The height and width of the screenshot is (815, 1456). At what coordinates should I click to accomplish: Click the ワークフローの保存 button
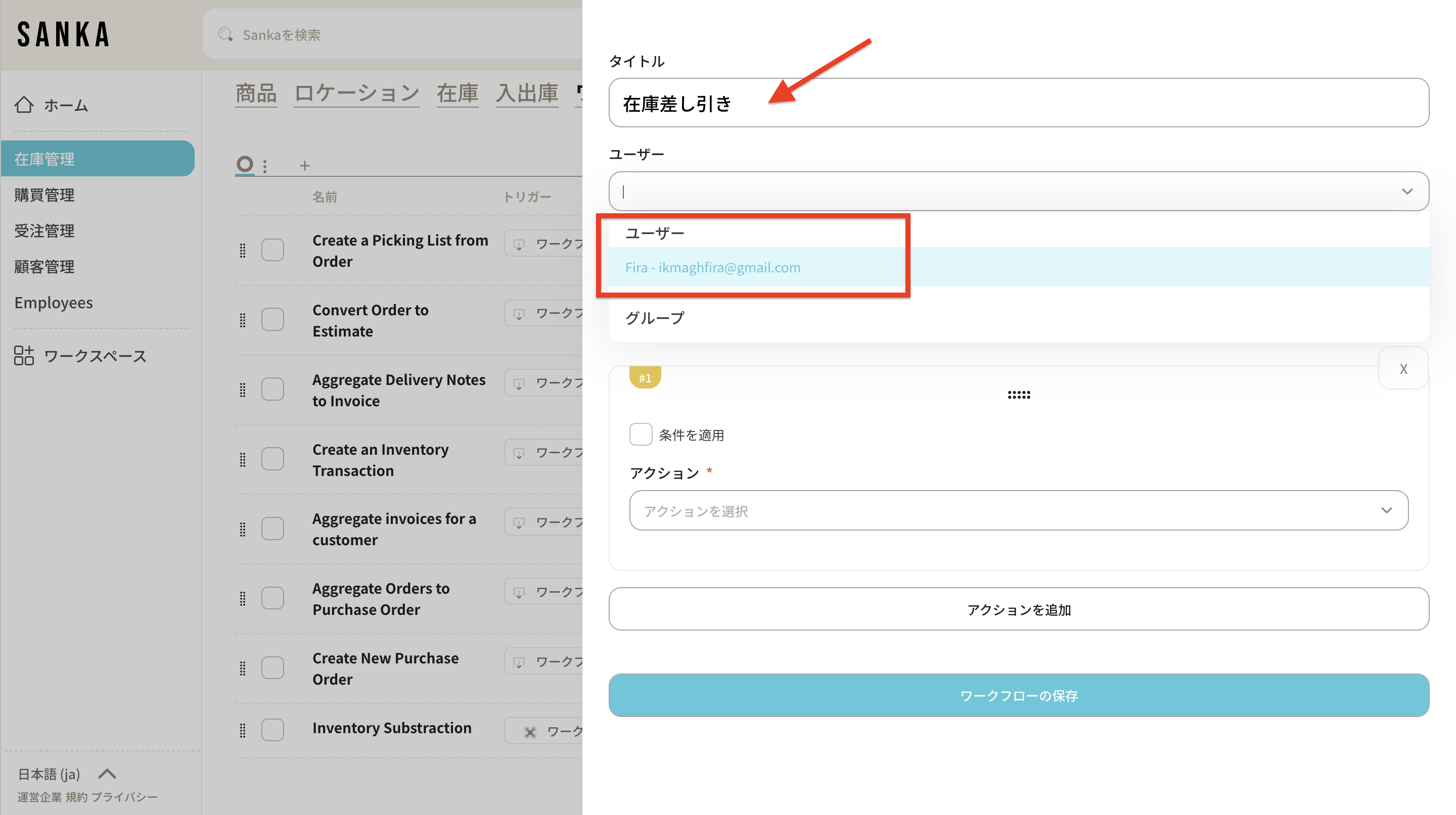[1019, 695]
